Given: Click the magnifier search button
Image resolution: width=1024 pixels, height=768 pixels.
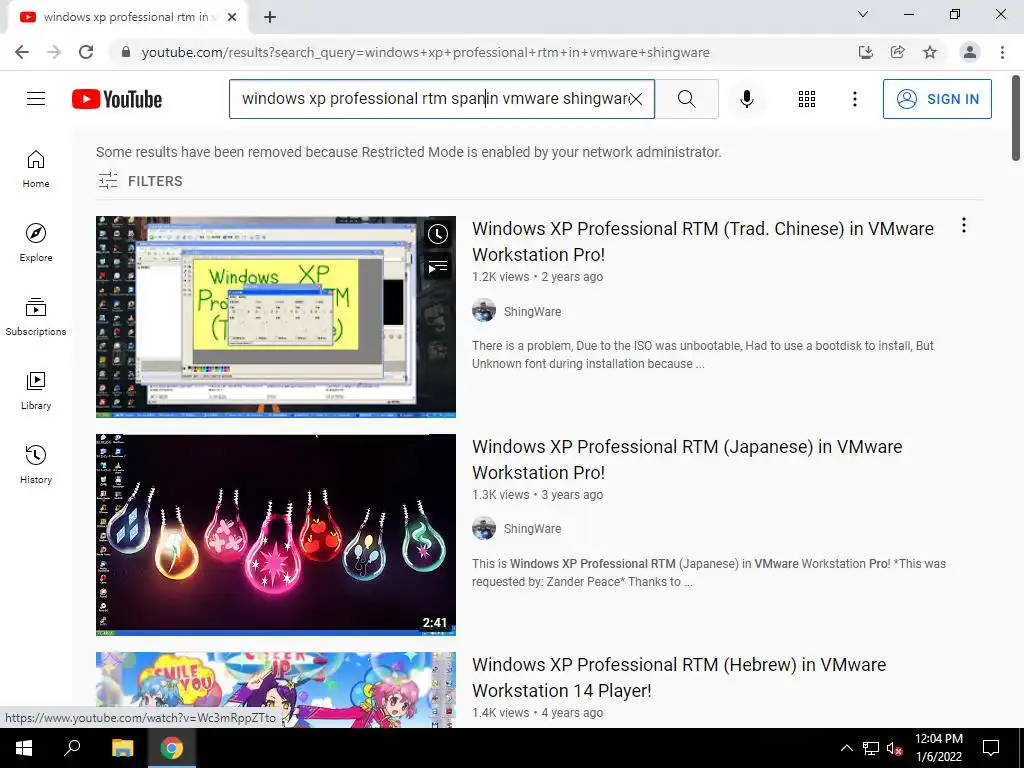Looking at the screenshot, I should [686, 99].
